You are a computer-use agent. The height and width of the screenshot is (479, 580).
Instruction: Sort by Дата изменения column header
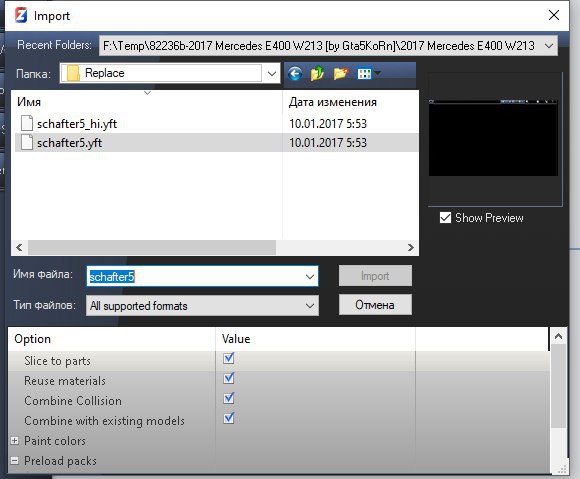tap(350, 102)
